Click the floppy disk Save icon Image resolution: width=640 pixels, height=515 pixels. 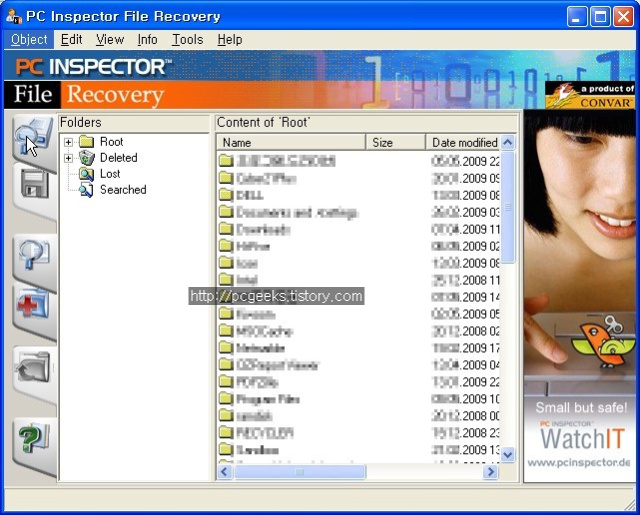click(x=35, y=184)
